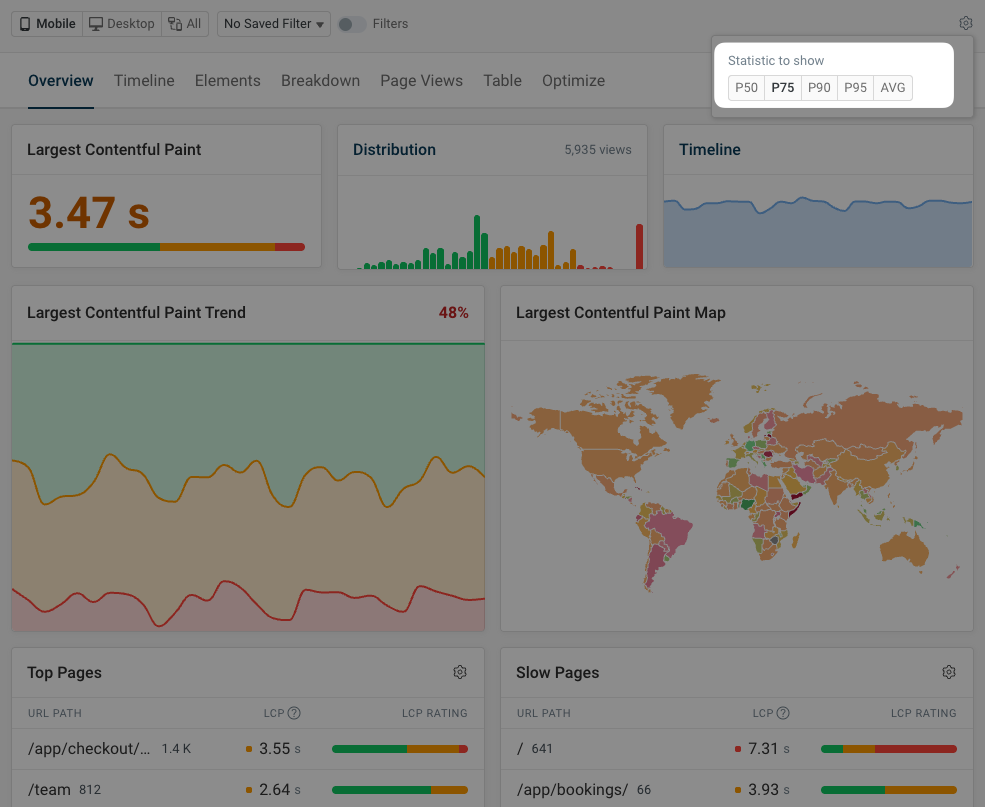
Task: Open the Breakdown tab
Action: point(320,81)
